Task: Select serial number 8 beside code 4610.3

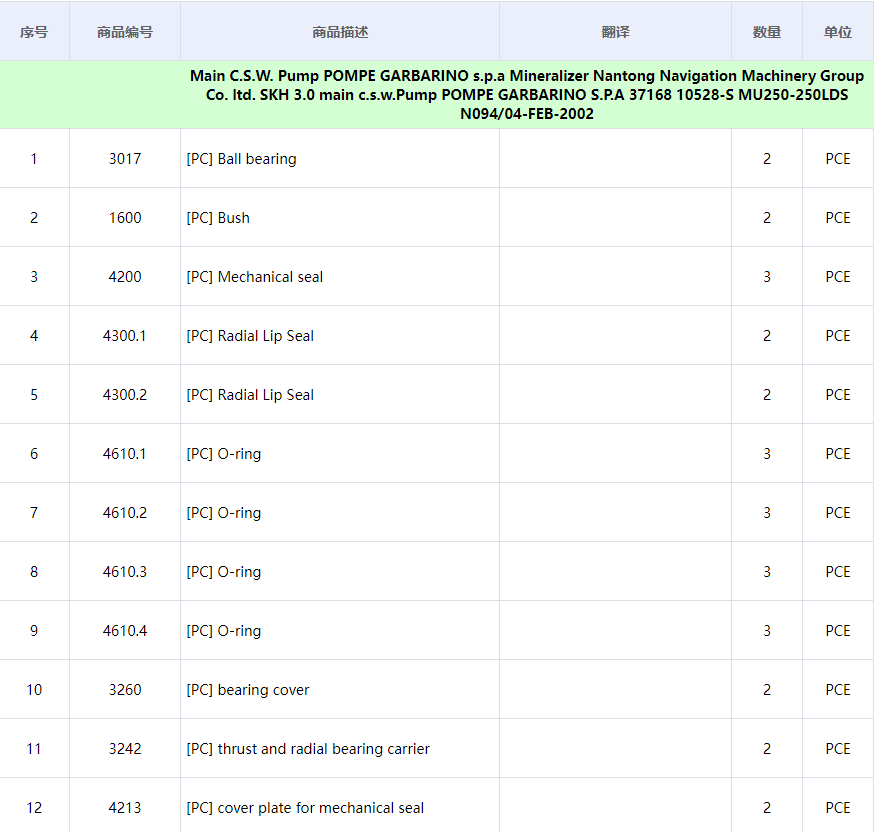Action: point(34,572)
